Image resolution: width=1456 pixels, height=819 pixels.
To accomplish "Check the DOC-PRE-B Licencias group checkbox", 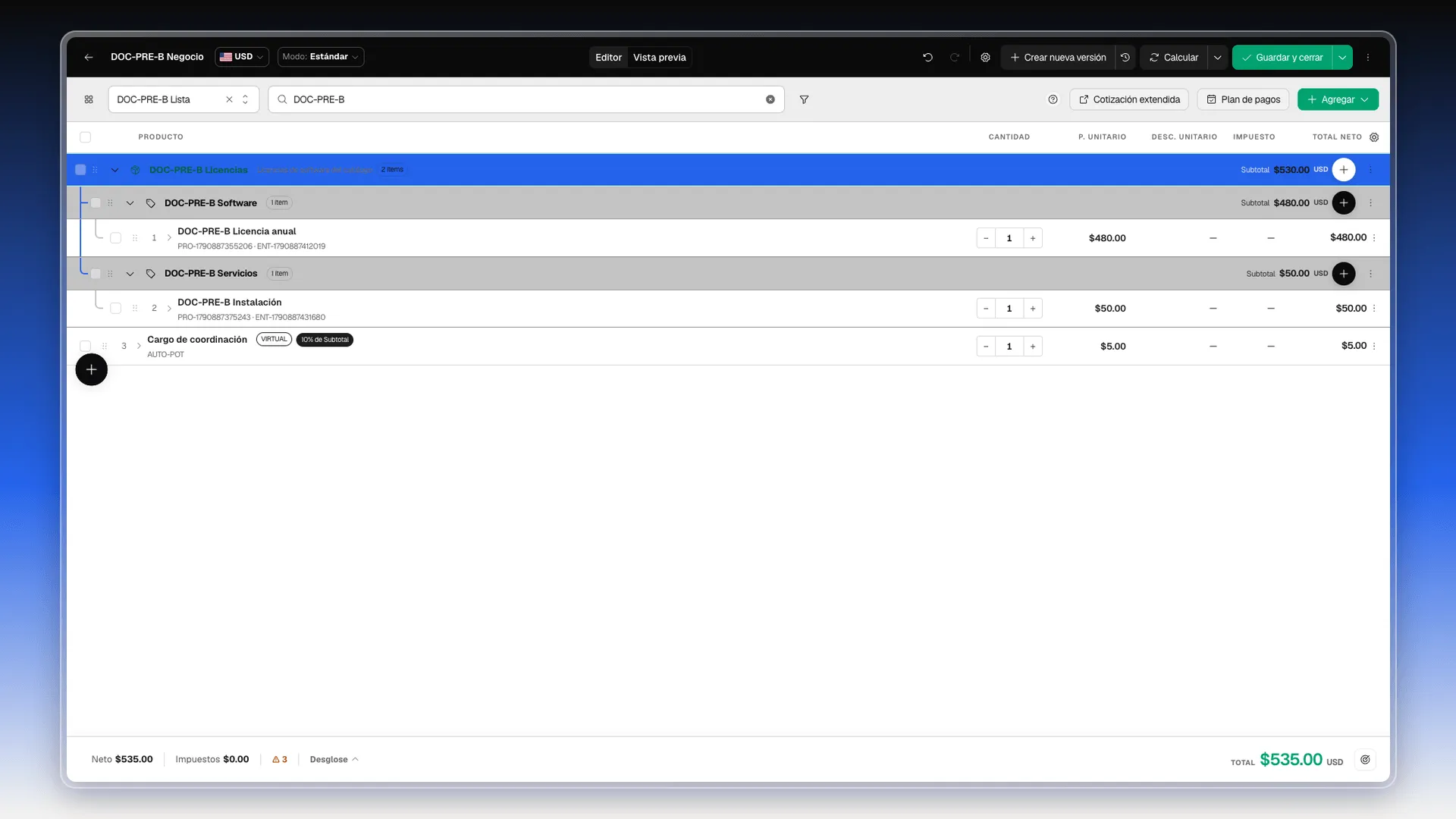I will (80, 170).
